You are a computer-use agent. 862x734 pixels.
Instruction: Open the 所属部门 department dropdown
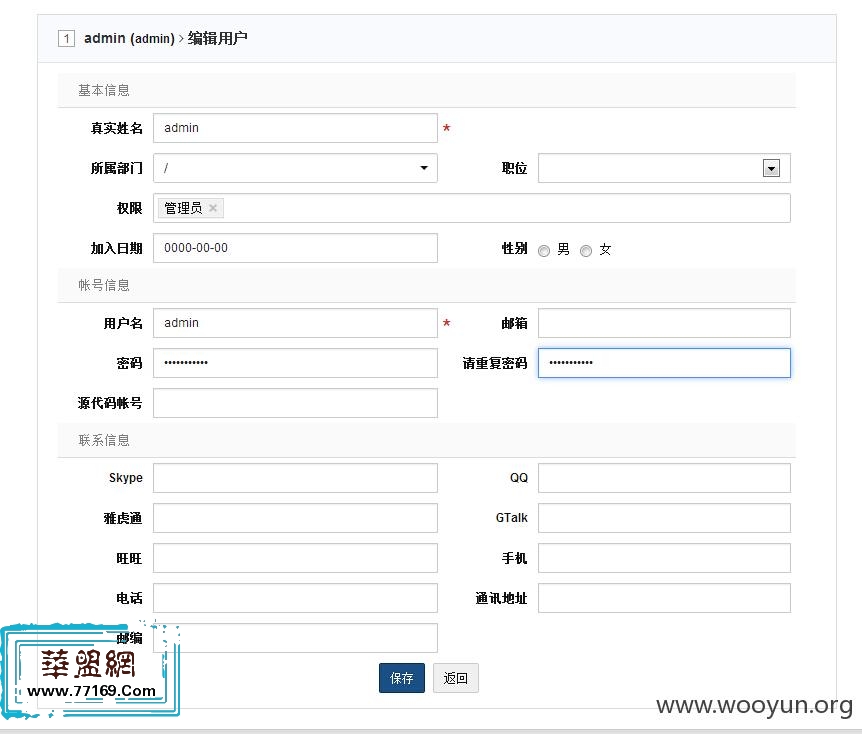(x=424, y=168)
